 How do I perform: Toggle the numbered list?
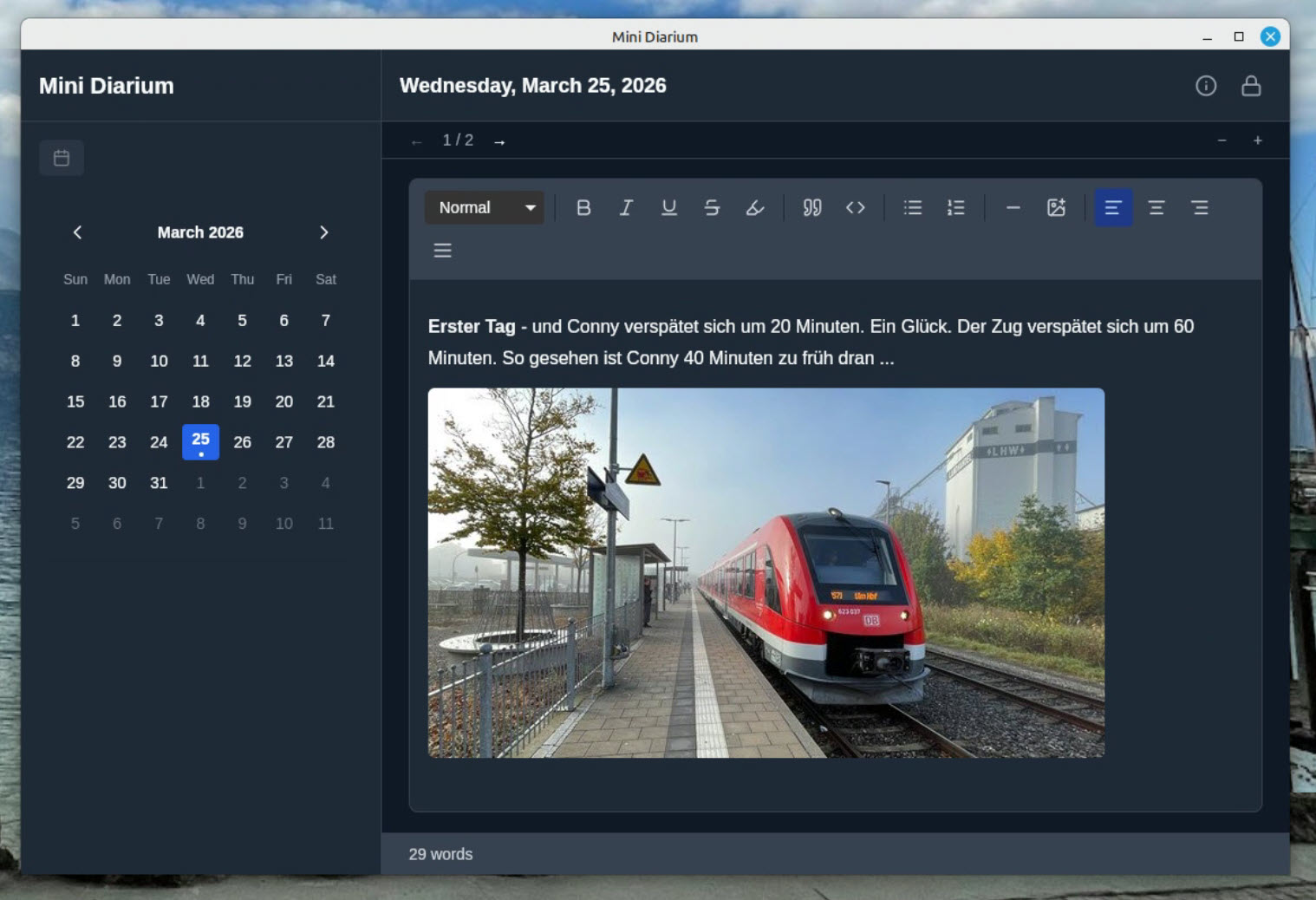click(955, 208)
